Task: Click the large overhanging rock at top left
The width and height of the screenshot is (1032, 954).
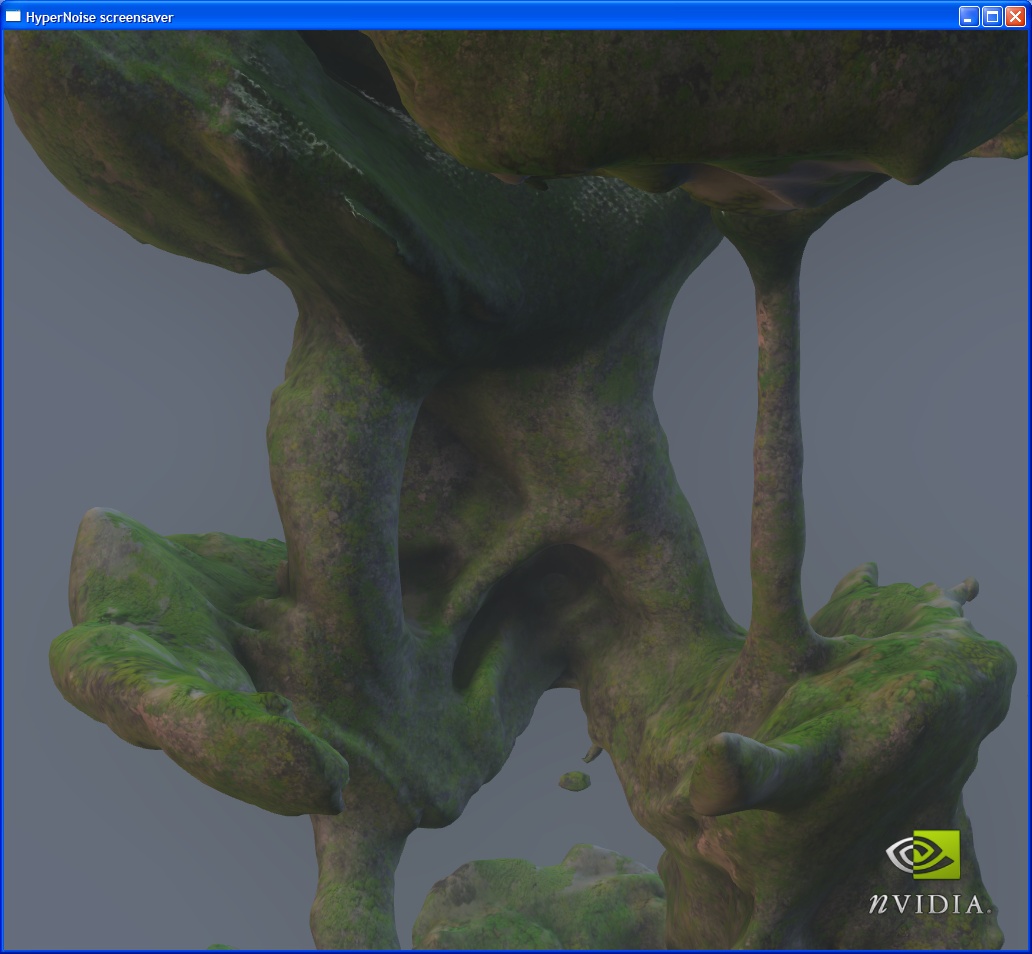Action: point(150,150)
